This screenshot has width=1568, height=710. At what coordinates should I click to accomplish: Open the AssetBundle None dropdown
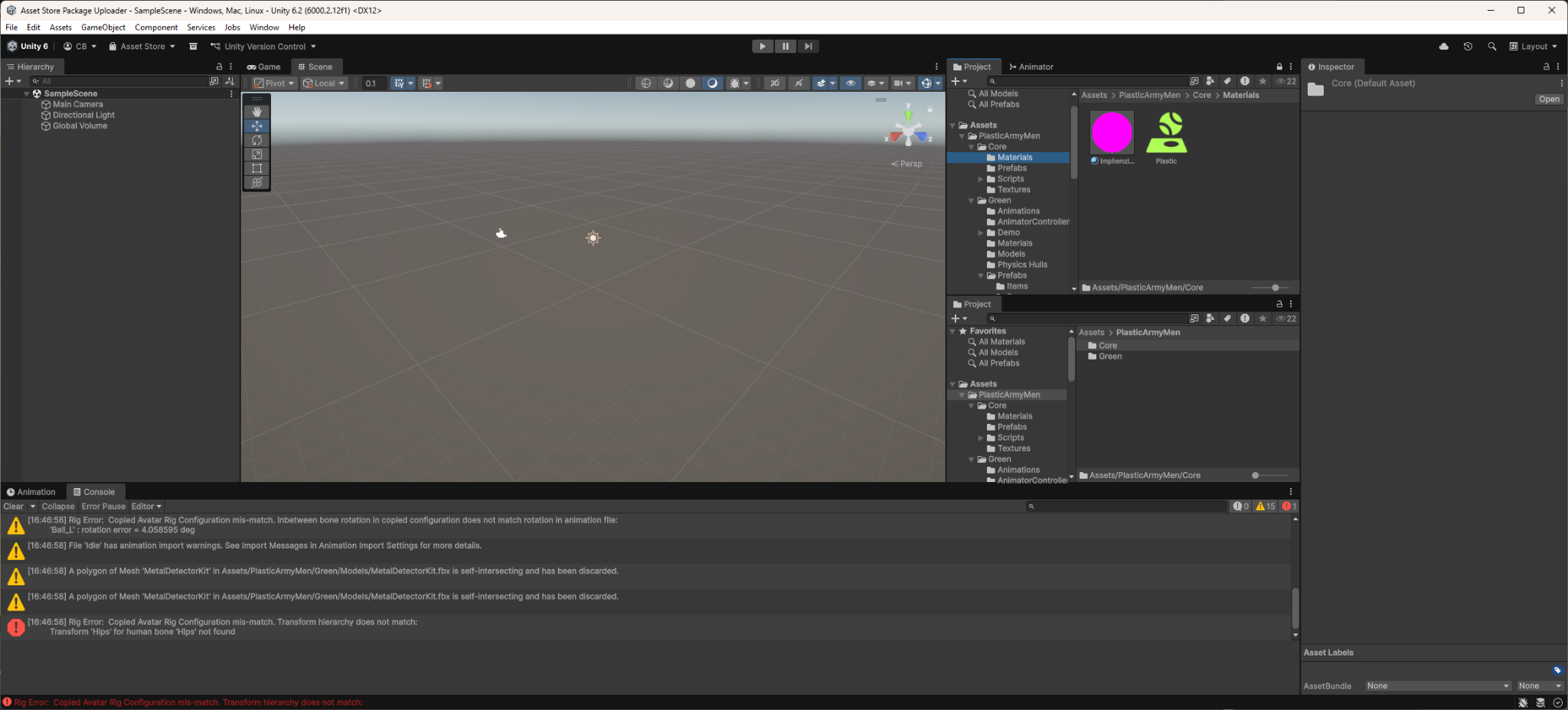tap(1438, 686)
